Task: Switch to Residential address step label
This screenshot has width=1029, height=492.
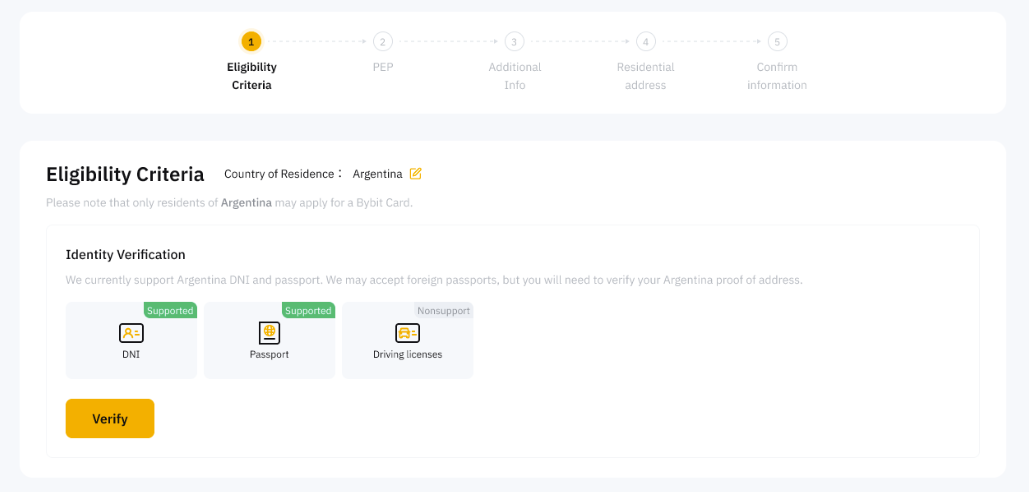Action: 646,76
